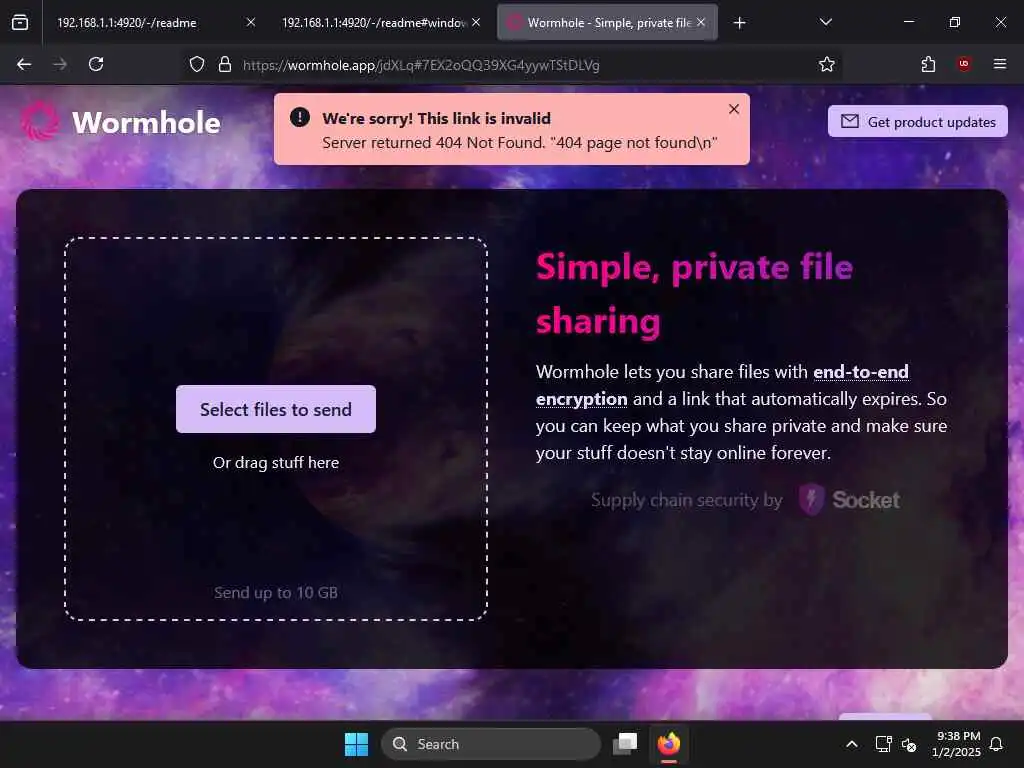This screenshot has height=768, width=1024.
Task: Click Select files to send button
Action: pyautogui.click(x=276, y=409)
